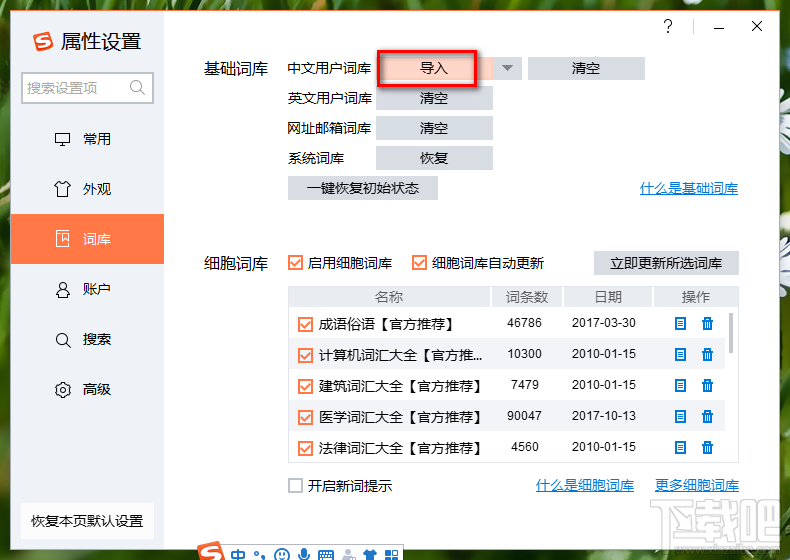
Task: Enable 开启新词提示 checkbox
Action: click(x=295, y=486)
